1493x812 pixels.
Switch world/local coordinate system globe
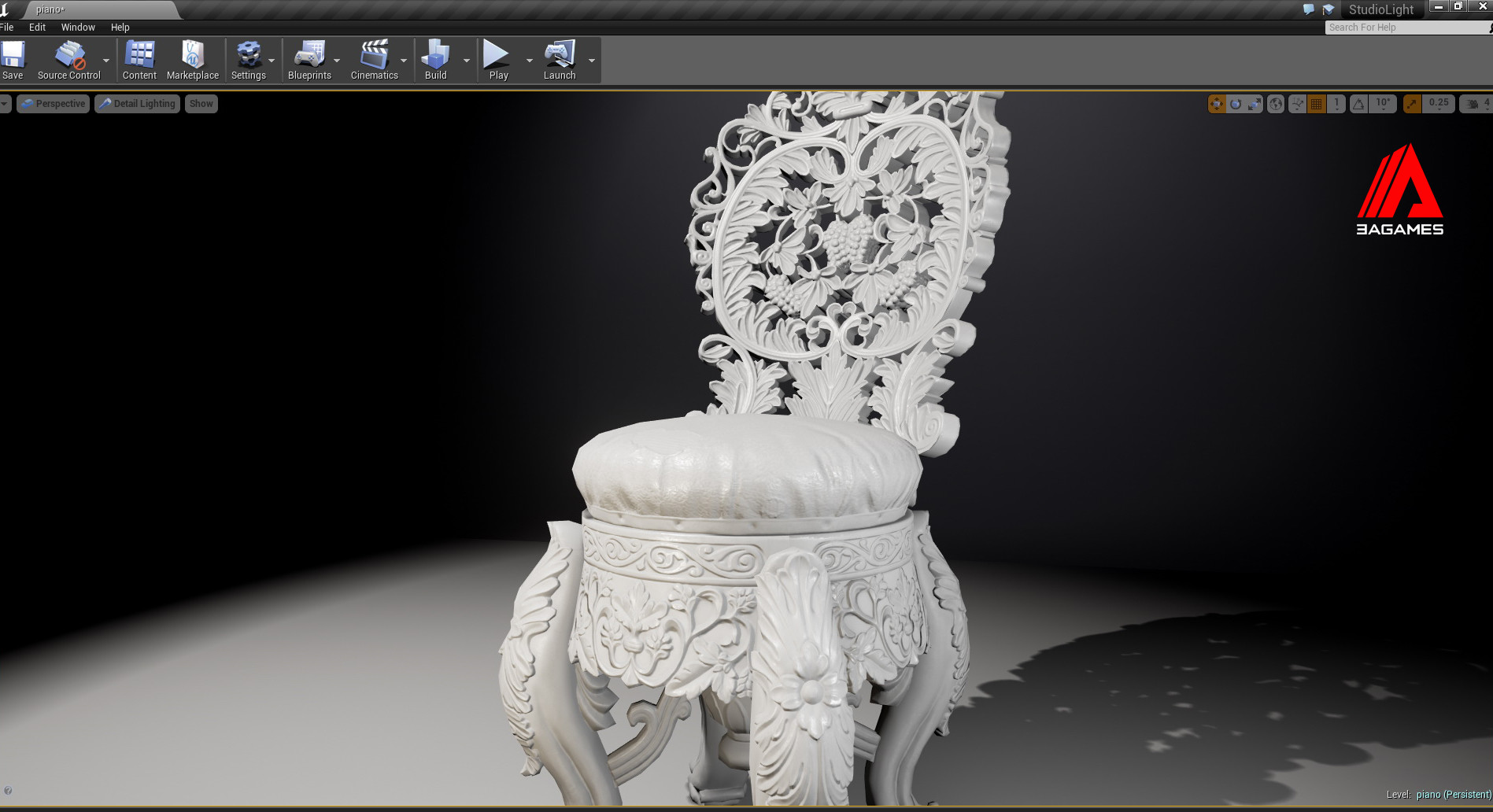point(1276,104)
